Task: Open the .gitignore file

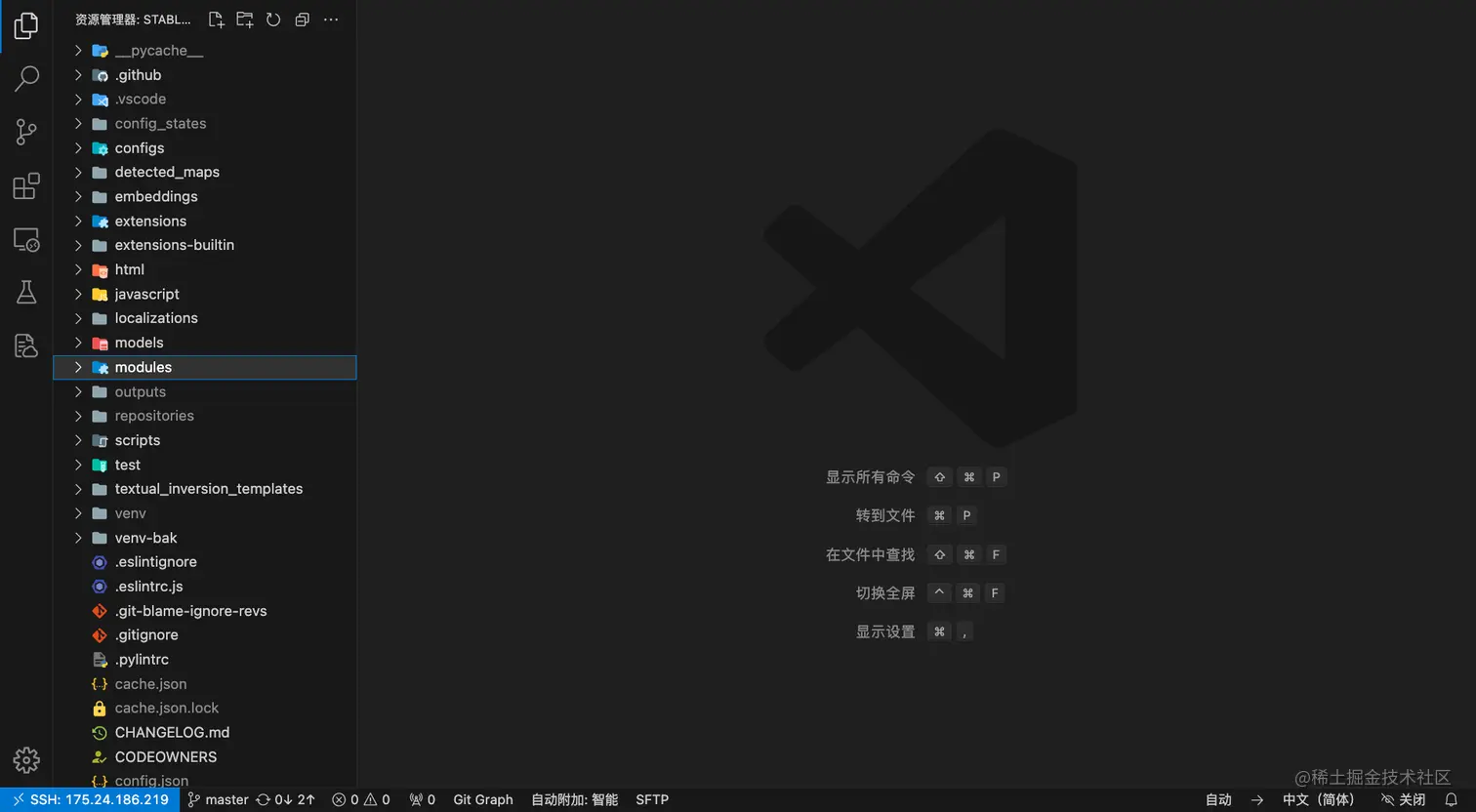Action: (205, 635)
